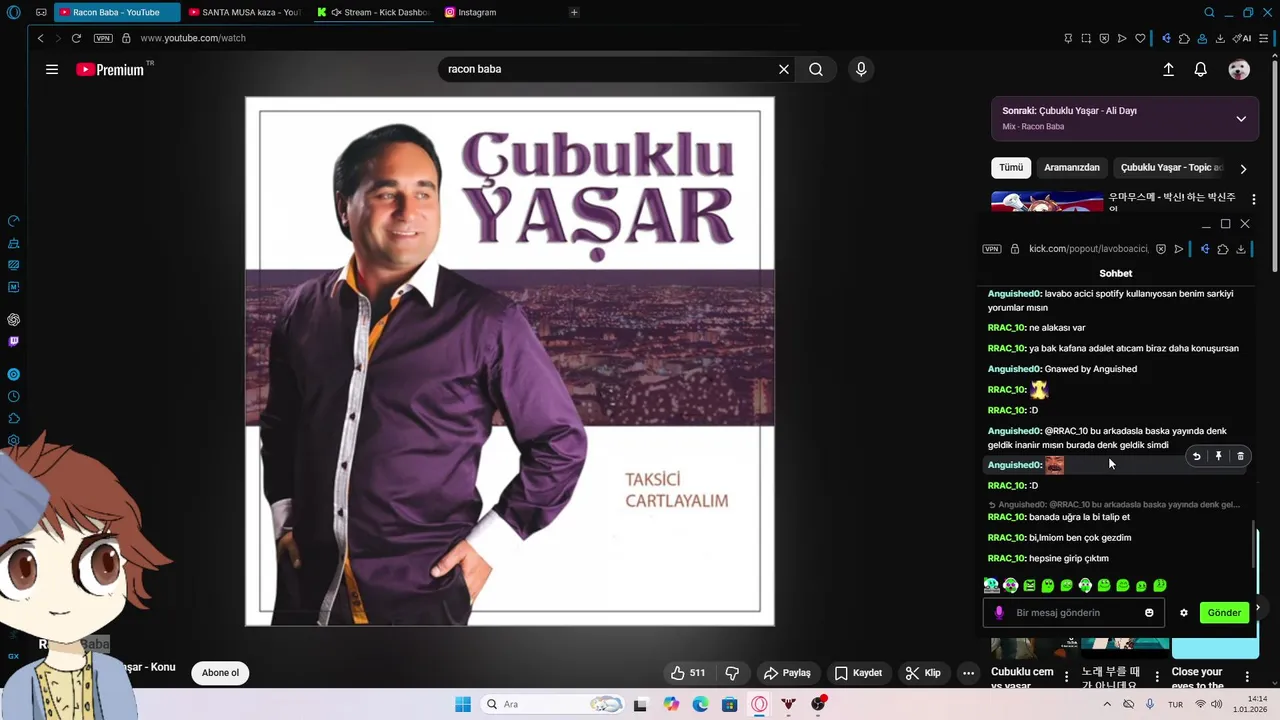Screen dimensions: 1280x720
Task: Like the video with 511 likes
Action: click(x=688, y=673)
